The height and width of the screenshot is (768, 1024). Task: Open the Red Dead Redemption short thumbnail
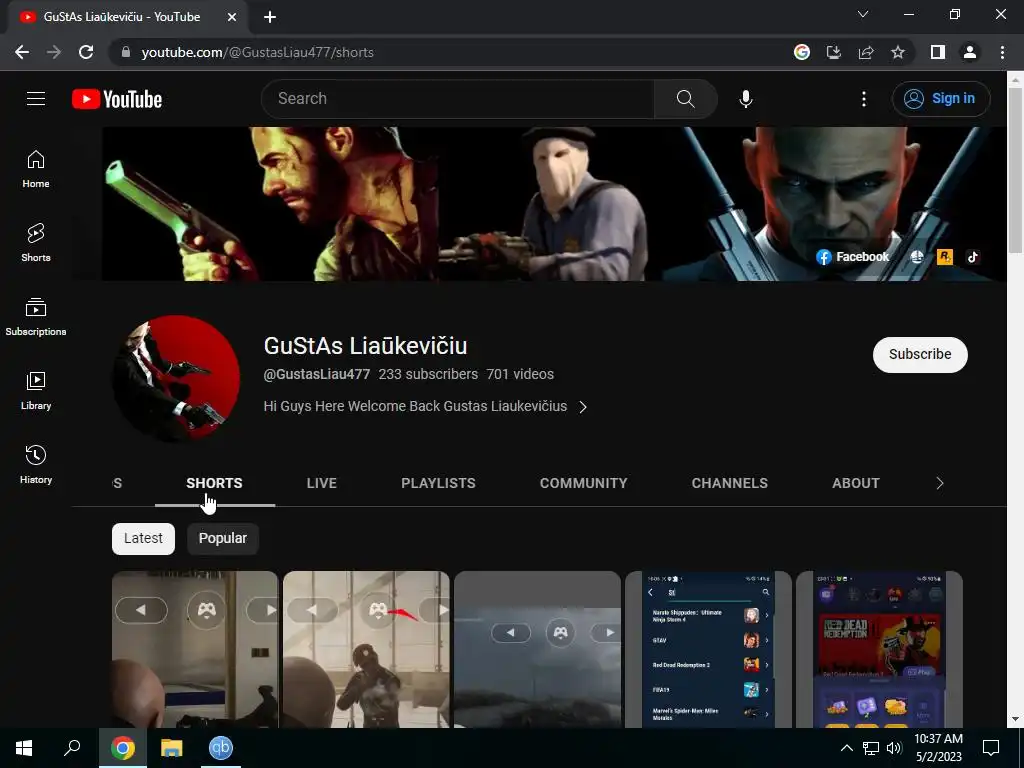pos(879,649)
